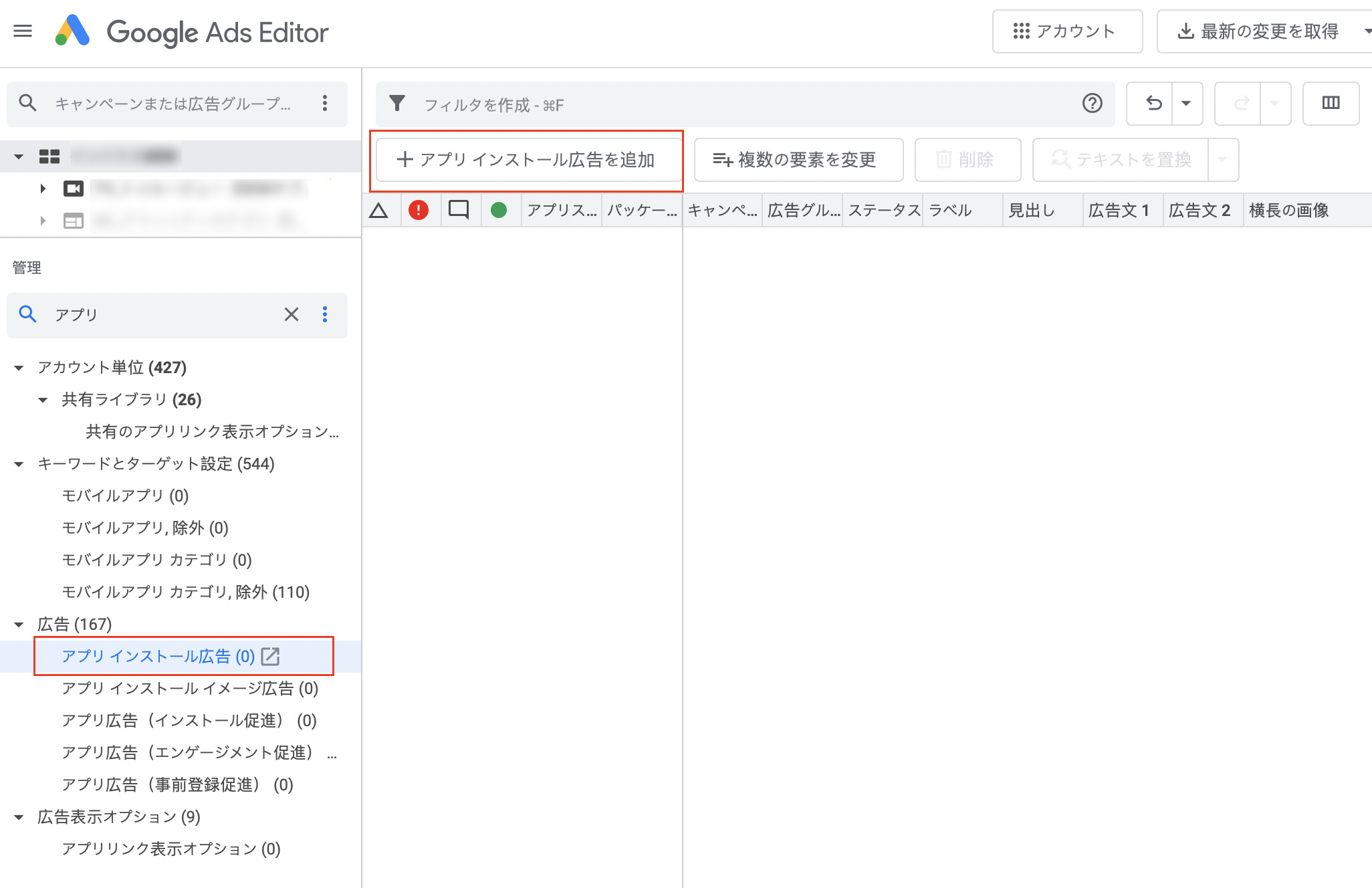Viewport: 1372px width, 888px height.
Task: Collapse the アカウント単位 (427) section
Action: coord(19,368)
